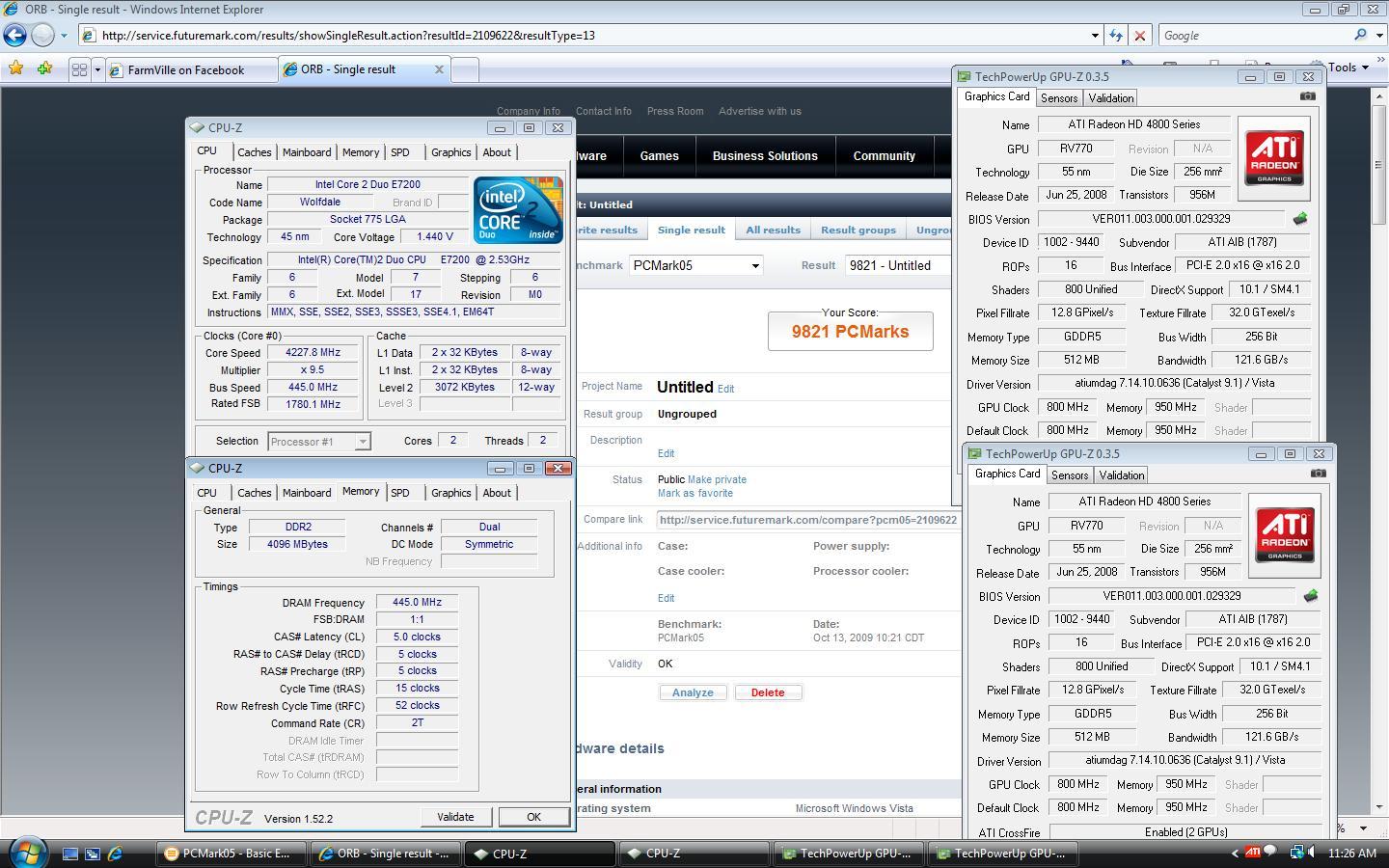
Task: Open the Sensors tab in the upper GPU-Z window
Action: pos(1059,98)
